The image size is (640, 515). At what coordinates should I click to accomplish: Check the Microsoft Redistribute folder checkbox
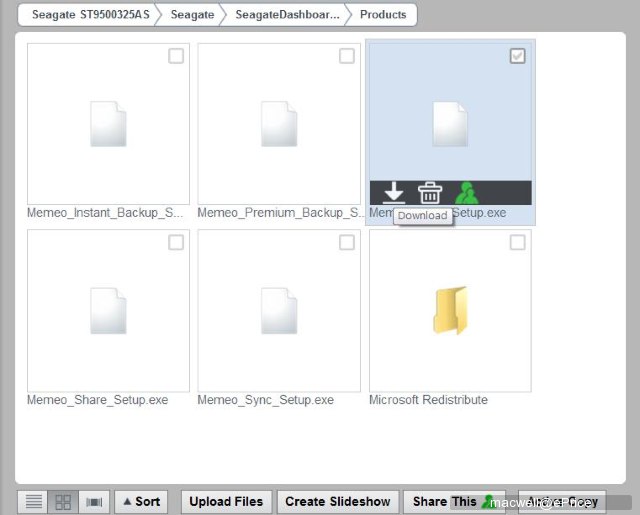point(518,242)
